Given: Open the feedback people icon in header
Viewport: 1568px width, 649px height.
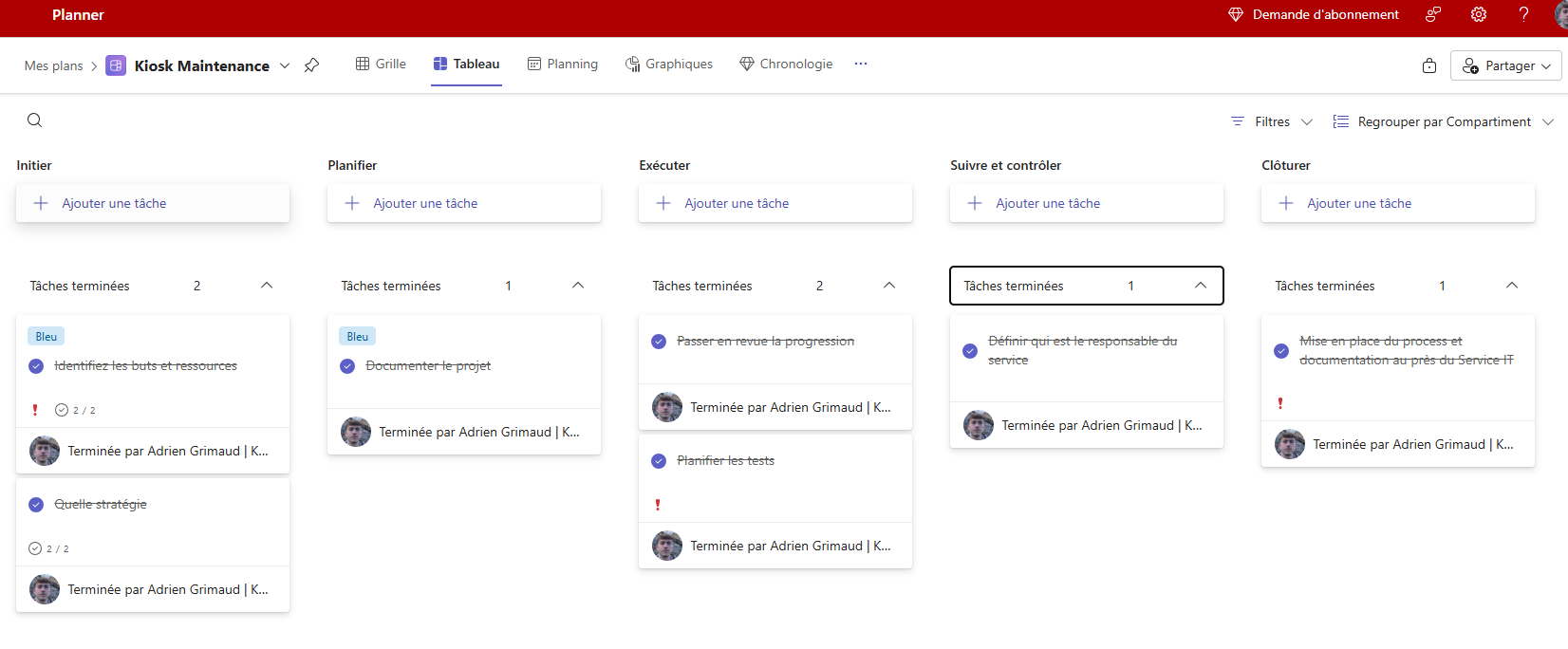Looking at the screenshot, I should point(1433,14).
